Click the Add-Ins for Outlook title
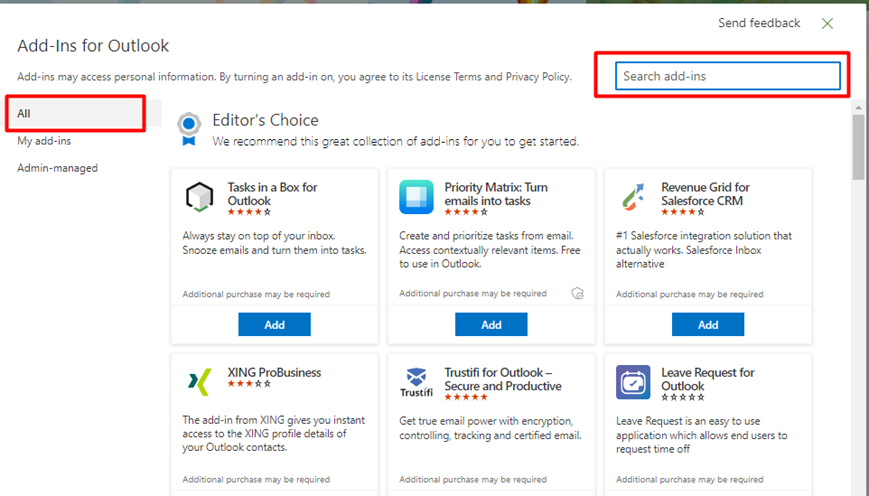The height and width of the screenshot is (496, 869). (93, 45)
